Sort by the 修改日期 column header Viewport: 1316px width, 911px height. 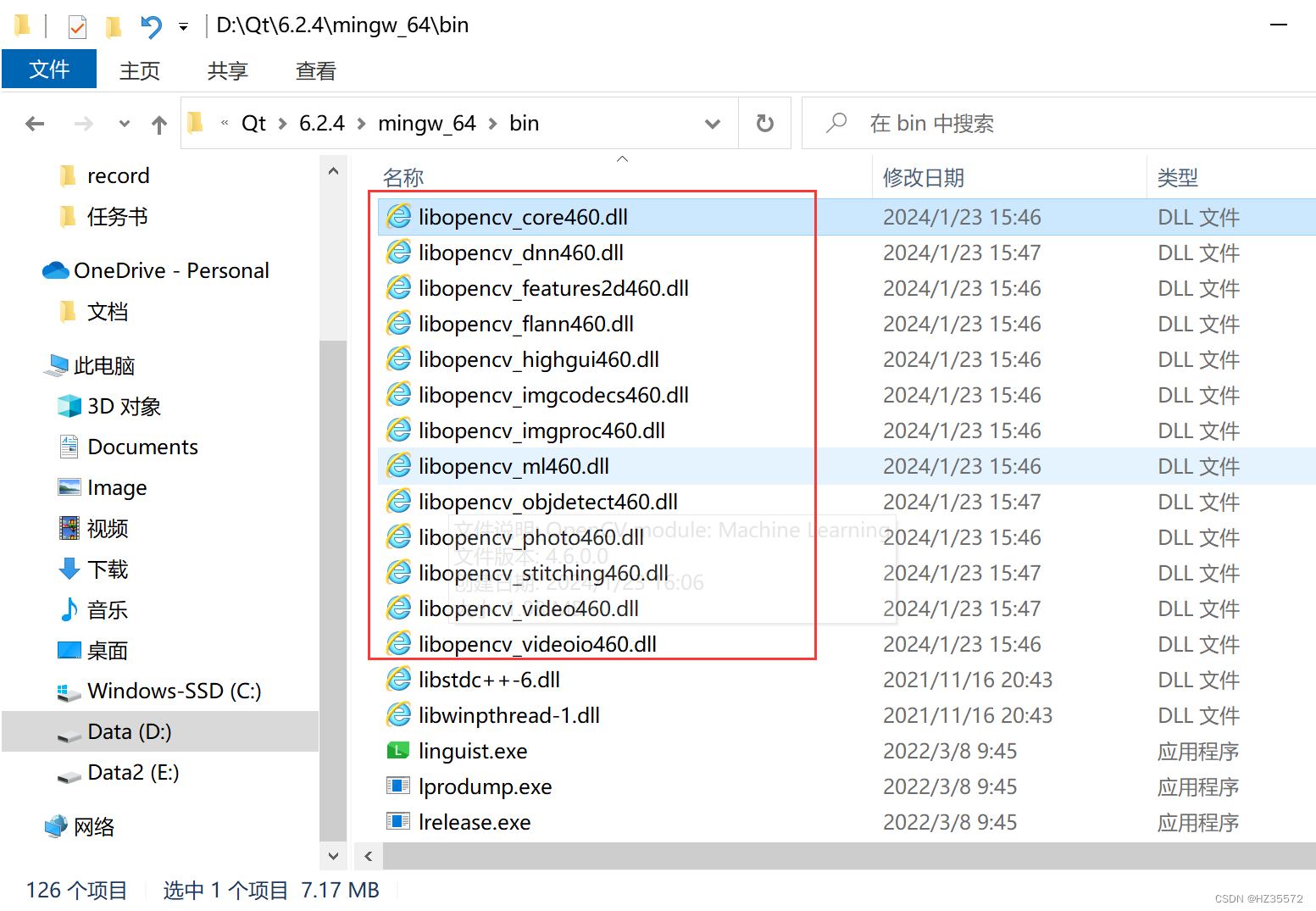924,178
